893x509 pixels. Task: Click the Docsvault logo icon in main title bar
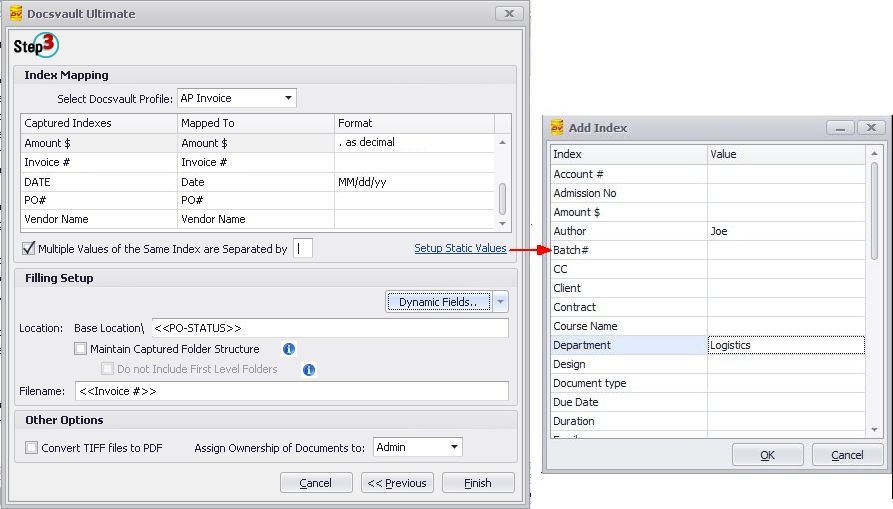pyautogui.click(x=16, y=13)
